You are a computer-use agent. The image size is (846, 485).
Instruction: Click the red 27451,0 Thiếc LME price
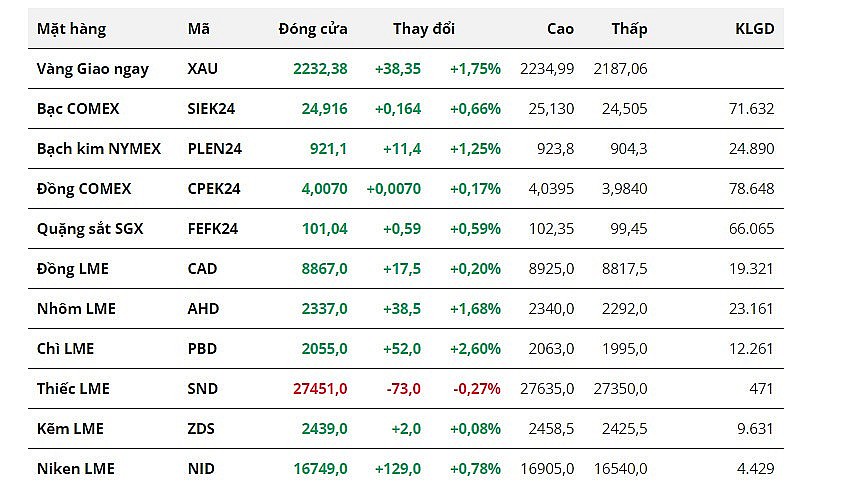click(x=319, y=389)
